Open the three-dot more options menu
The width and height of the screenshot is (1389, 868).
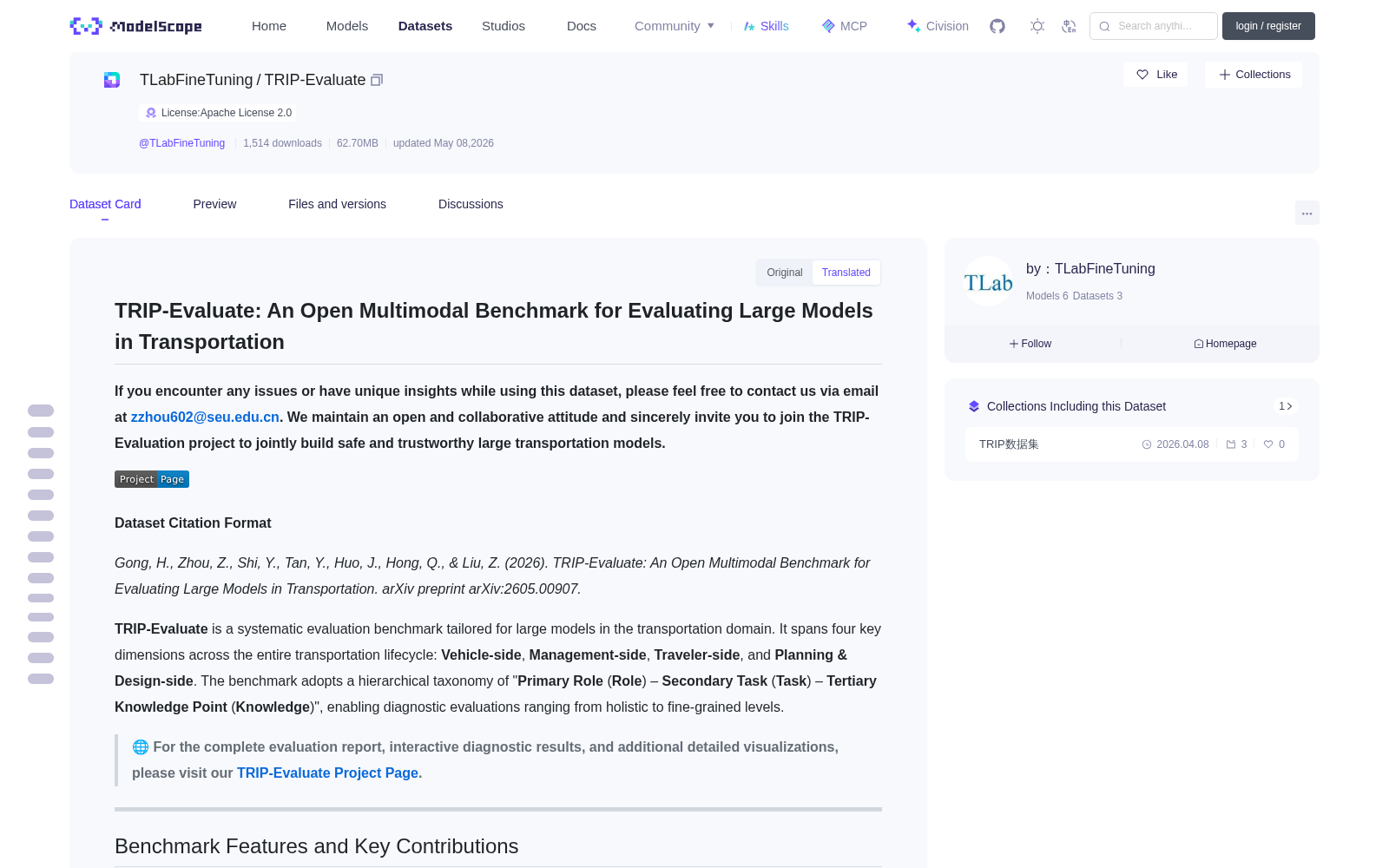[1307, 213]
